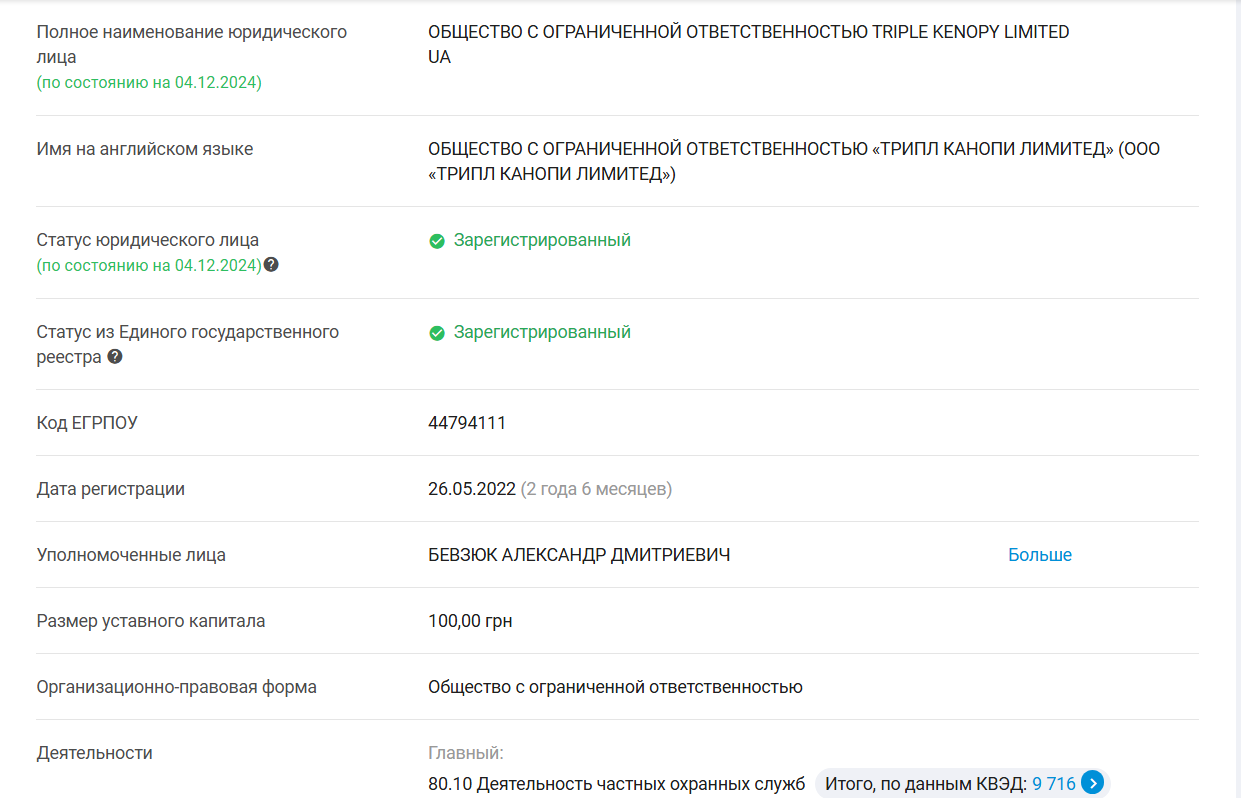Click the gray 2 года 6 месяцев text
The width and height of the screenshot is (1241, 798).
click(596, 489)
